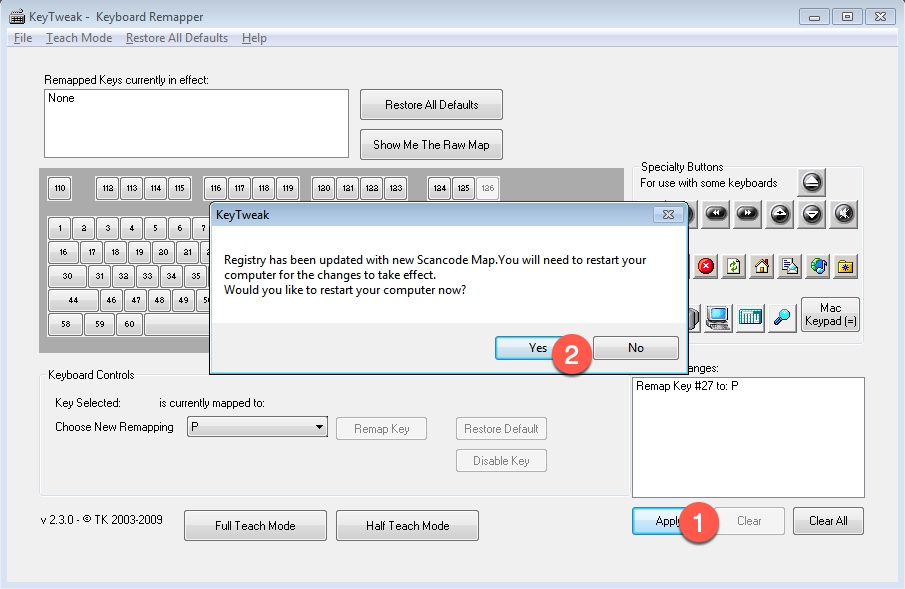Click the Home house icon button
This screenshot has width=905, height=589.
pos(762,266)
